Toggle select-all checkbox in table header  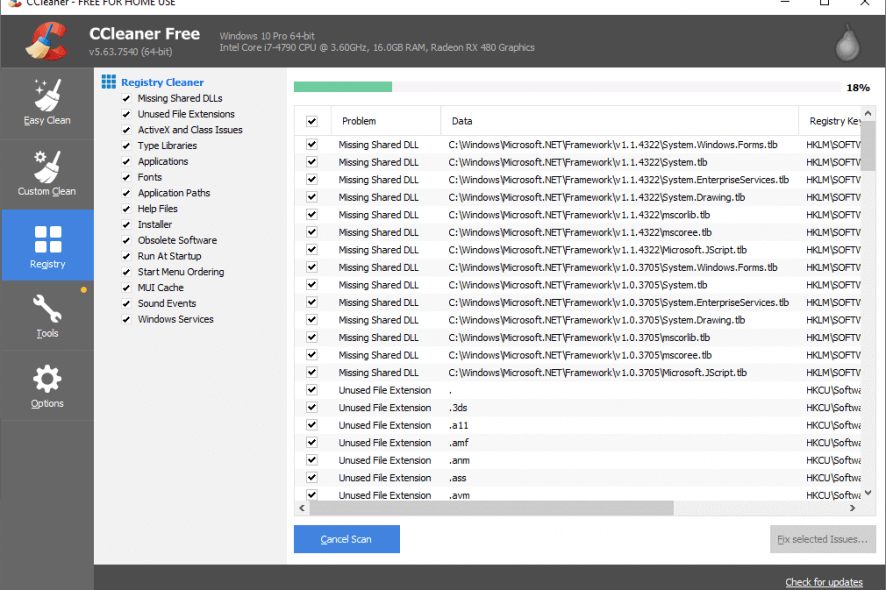tap(312, 121)
